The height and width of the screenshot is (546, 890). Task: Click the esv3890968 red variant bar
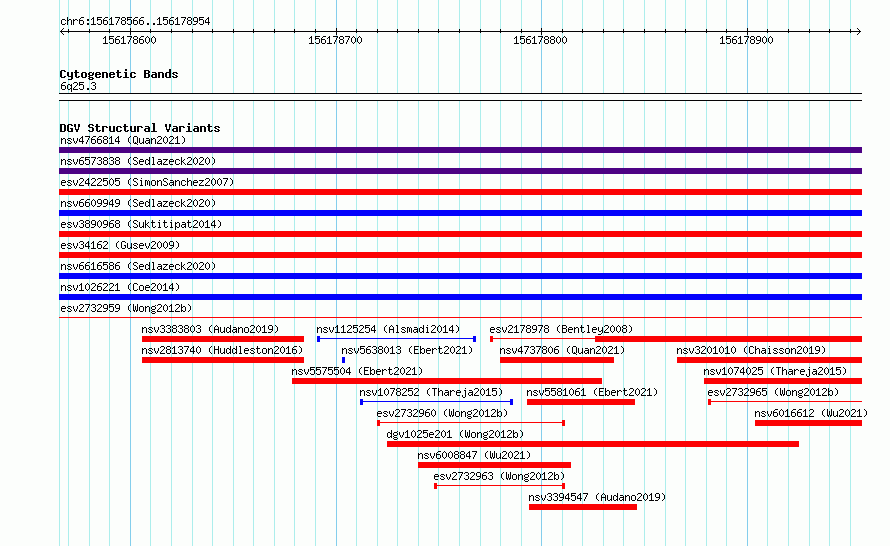click(x=460, y=234)
